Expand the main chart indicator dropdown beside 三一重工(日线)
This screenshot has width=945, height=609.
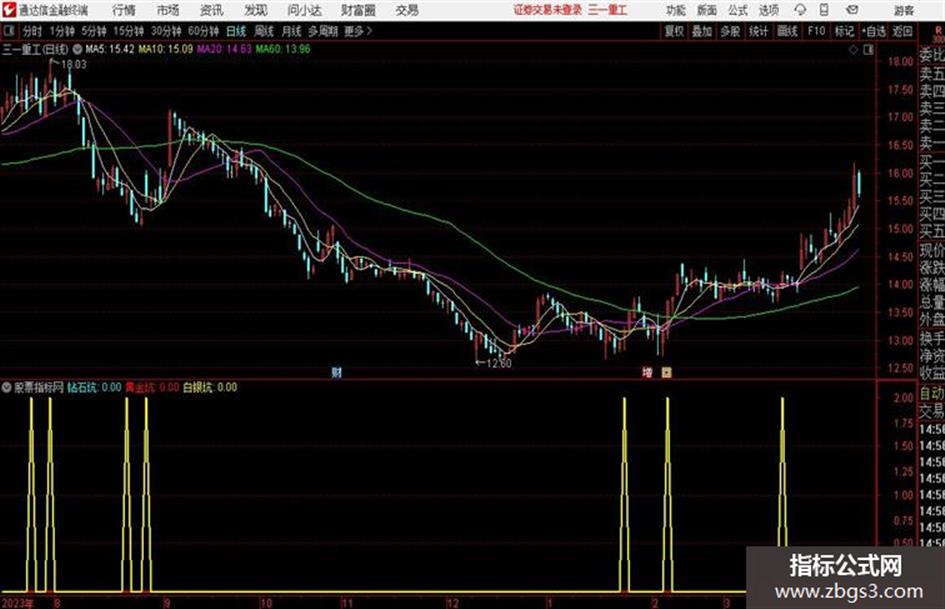(77, 49)
